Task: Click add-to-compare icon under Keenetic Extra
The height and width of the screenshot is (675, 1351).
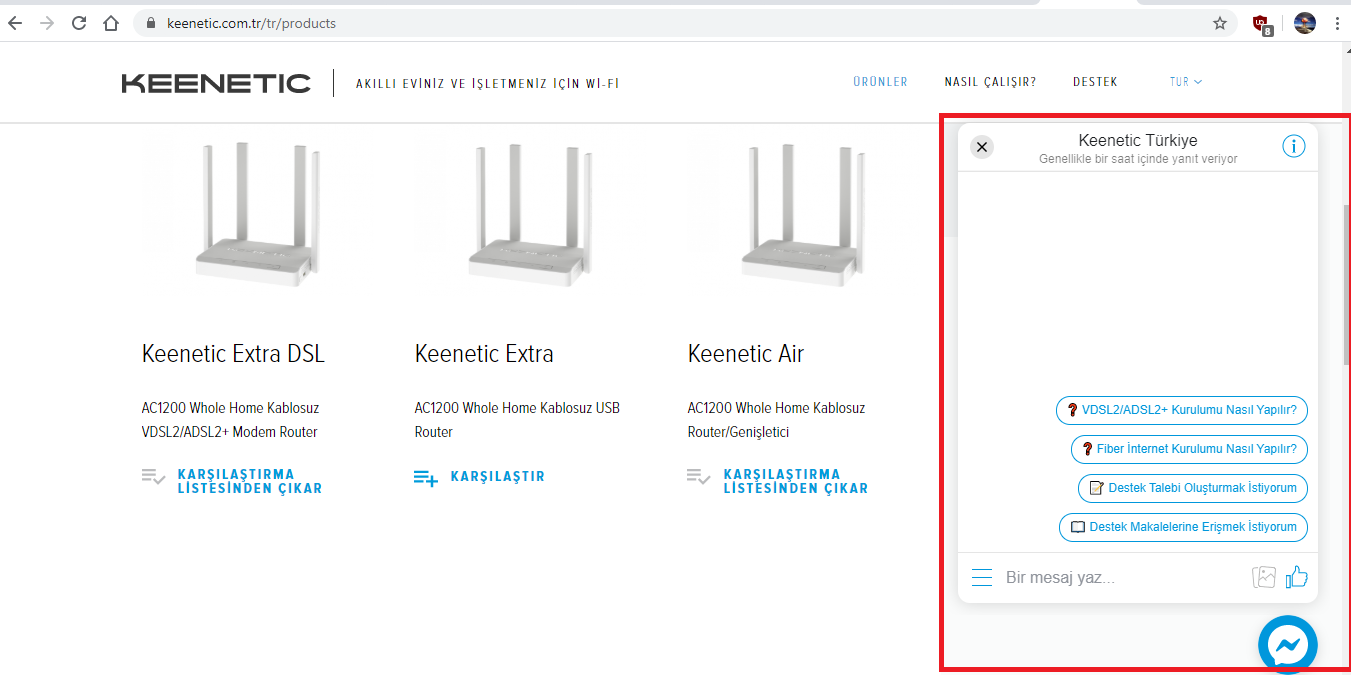Action: (x=426, y=478)
